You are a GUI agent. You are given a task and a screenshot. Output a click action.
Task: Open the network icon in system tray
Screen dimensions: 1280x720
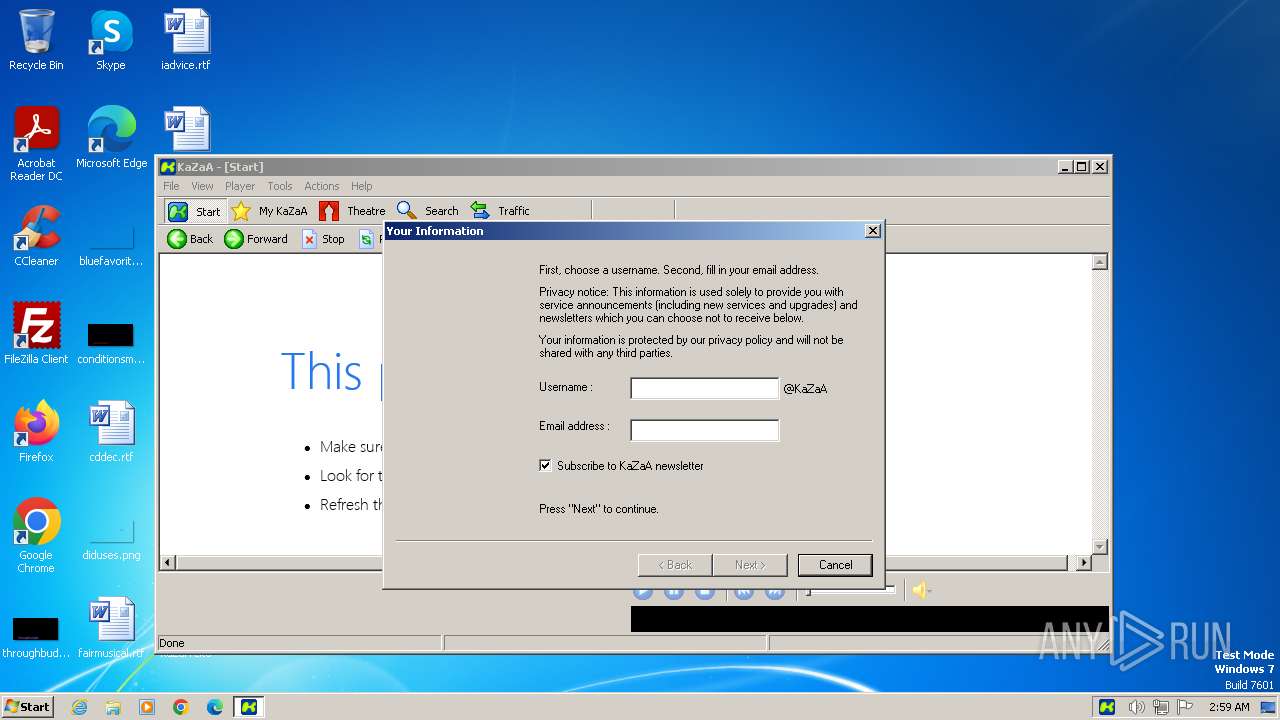(1162, 707)
